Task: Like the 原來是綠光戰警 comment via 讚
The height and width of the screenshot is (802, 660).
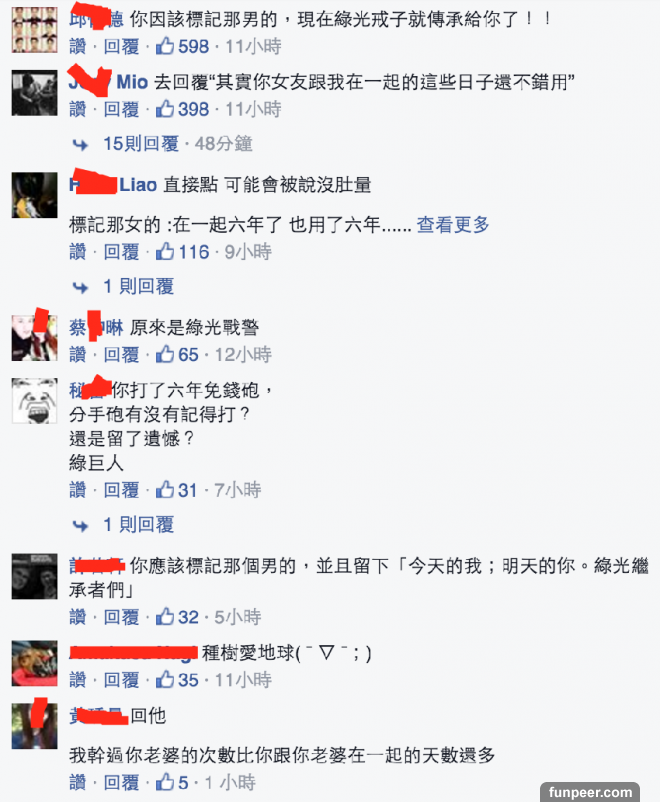Action: [x=78, y=354]
